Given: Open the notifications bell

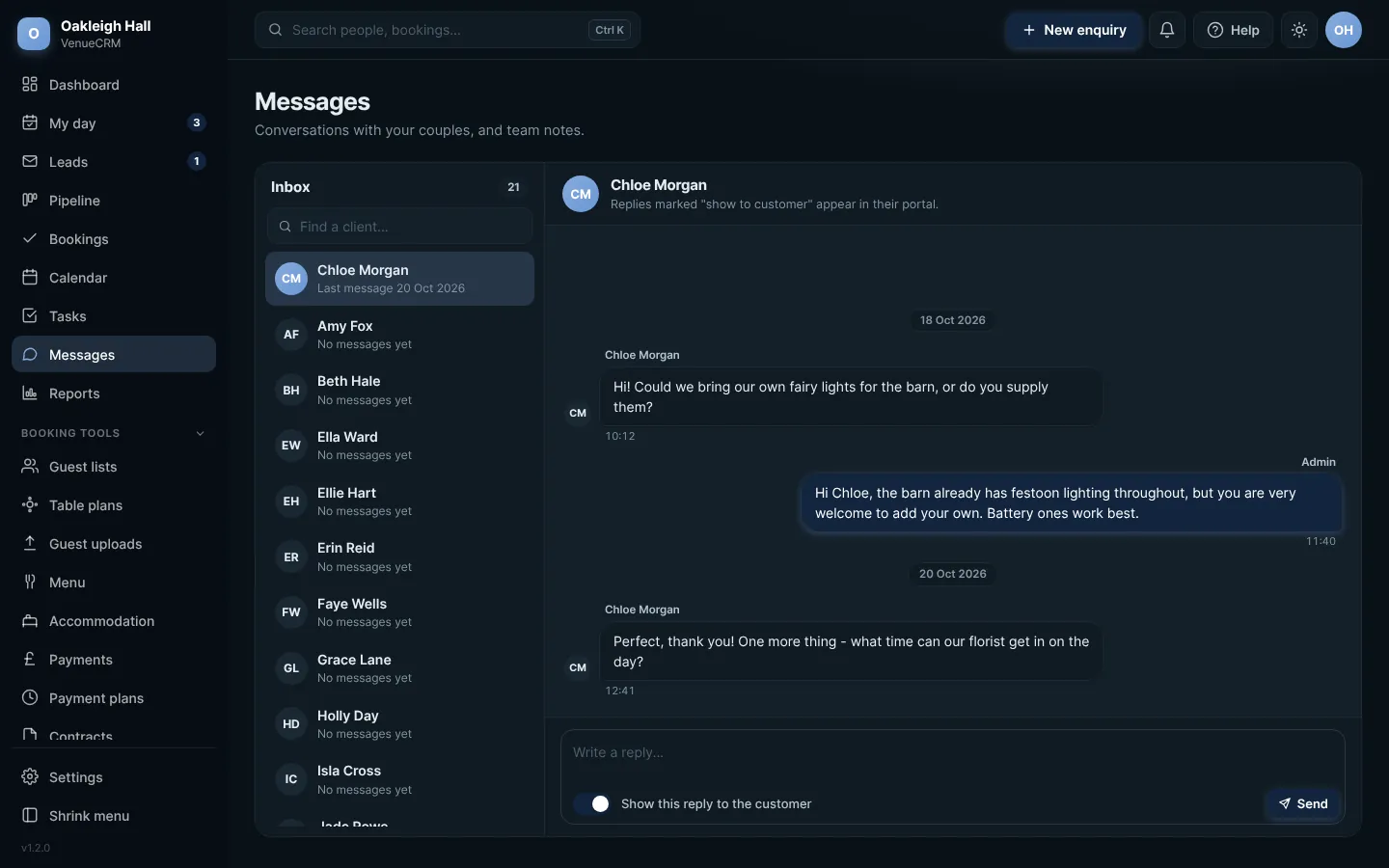Looking at the screenshot, I should (x=1166, y=30).
